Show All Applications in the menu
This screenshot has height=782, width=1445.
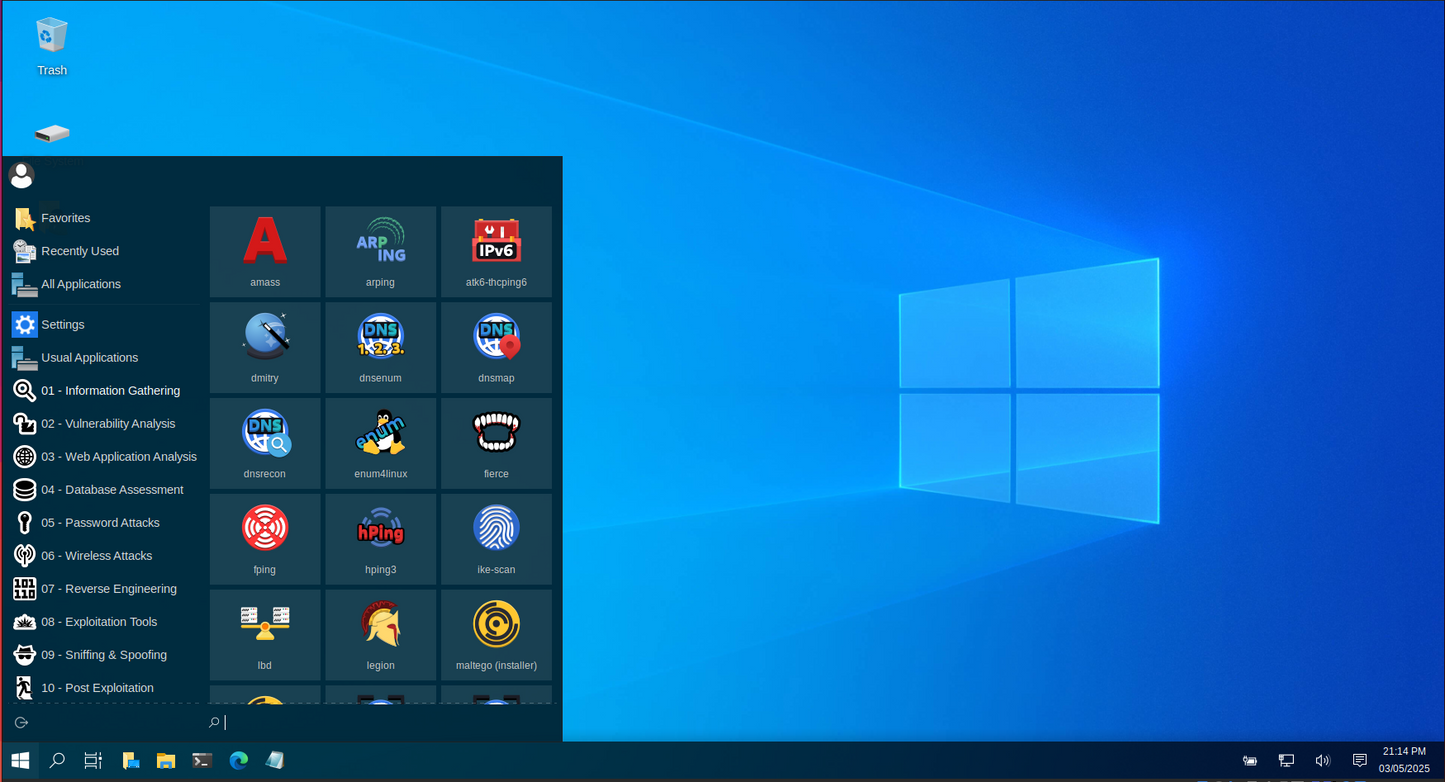(106, 284)
